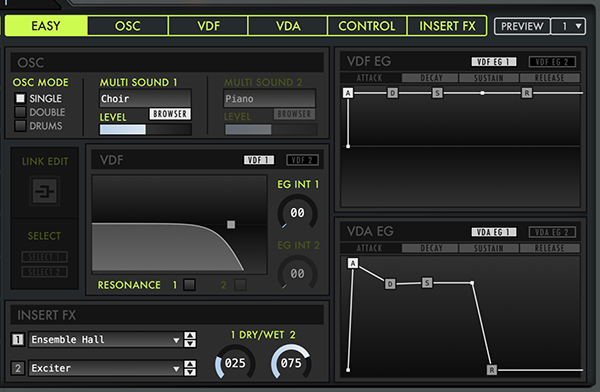This screenshot has width=600, height=392.
Task: Select the VDF filter cutoff handle
Action: (x=231, y=224)
